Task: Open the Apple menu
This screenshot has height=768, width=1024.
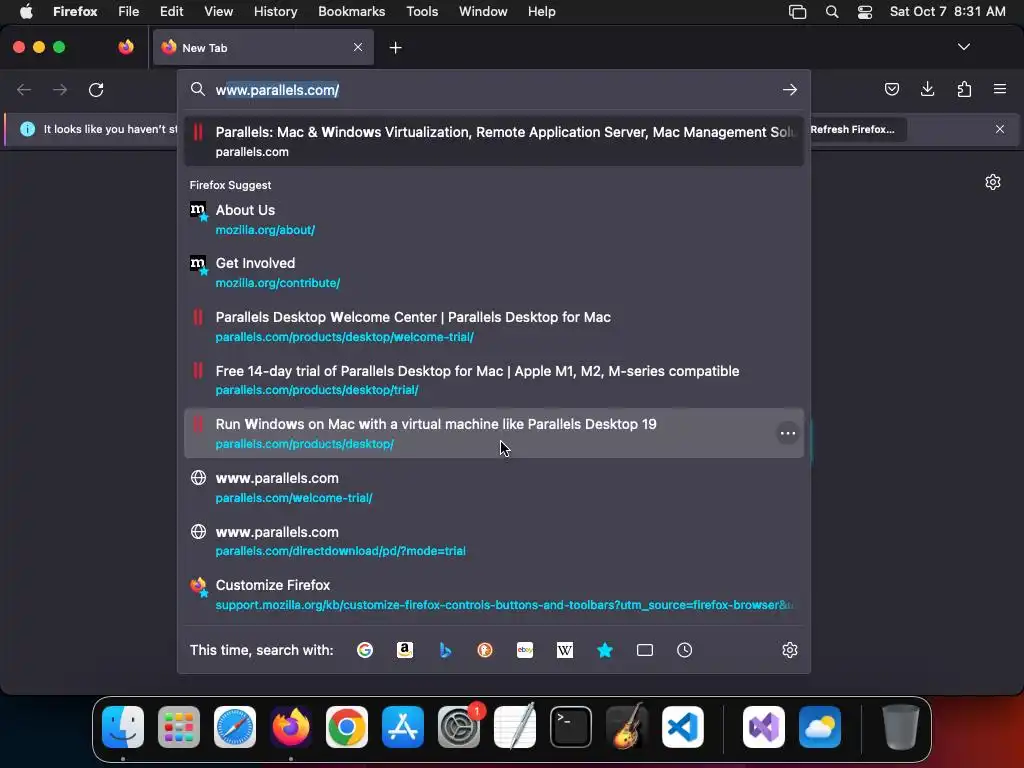Action: click(x=26, y=12)
